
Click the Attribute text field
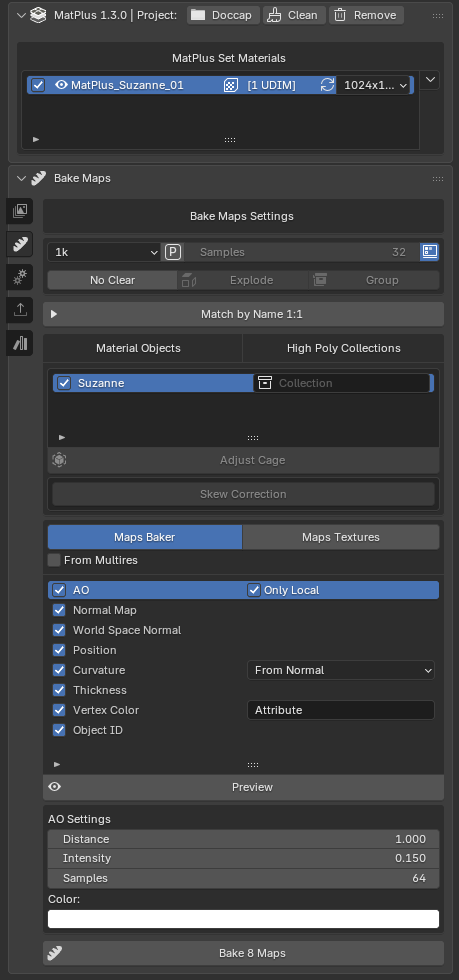click(341, 710)
